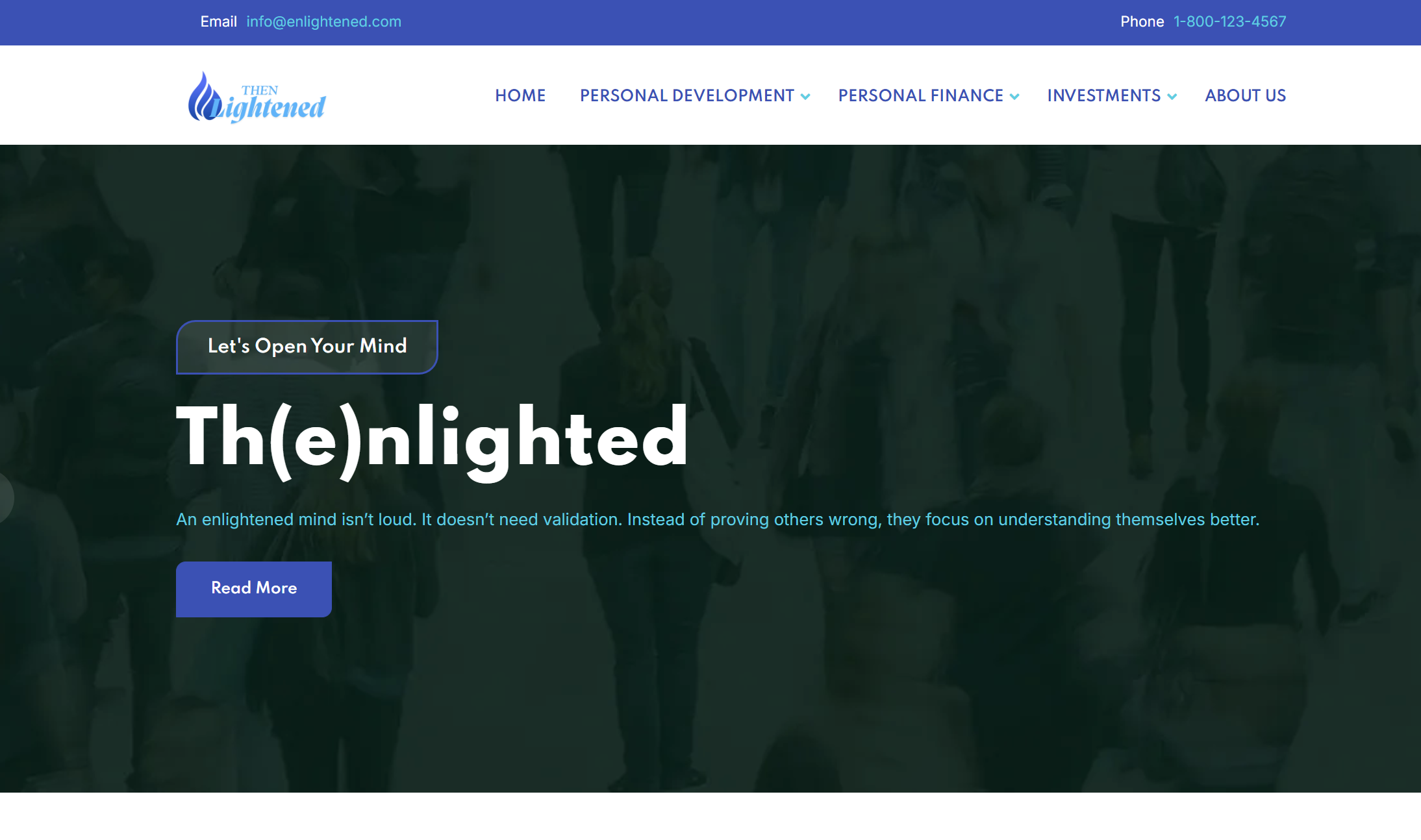Viewport: 1421px width, 840px height.
Task: Click the Th(e)nlighted hero heading
Action: pyautogui.click(x=432, y=437)
